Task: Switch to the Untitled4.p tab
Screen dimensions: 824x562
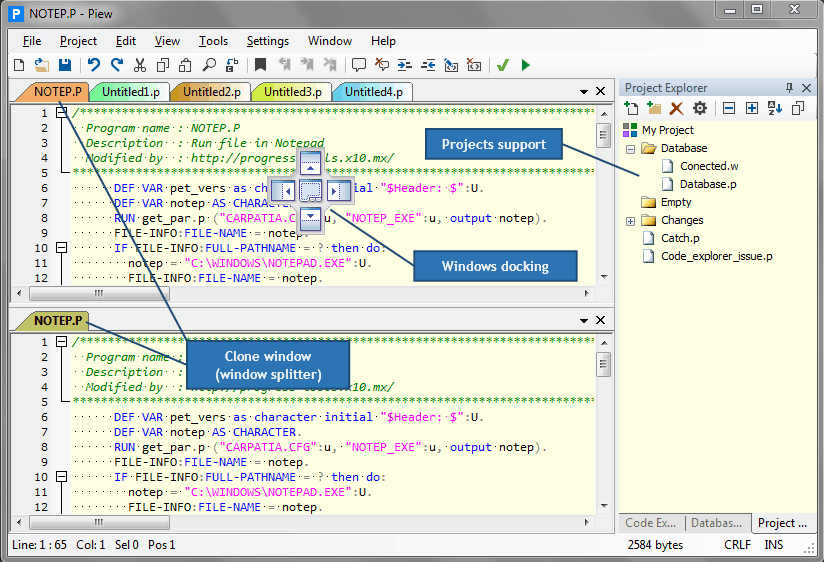Action: point(373,92)
